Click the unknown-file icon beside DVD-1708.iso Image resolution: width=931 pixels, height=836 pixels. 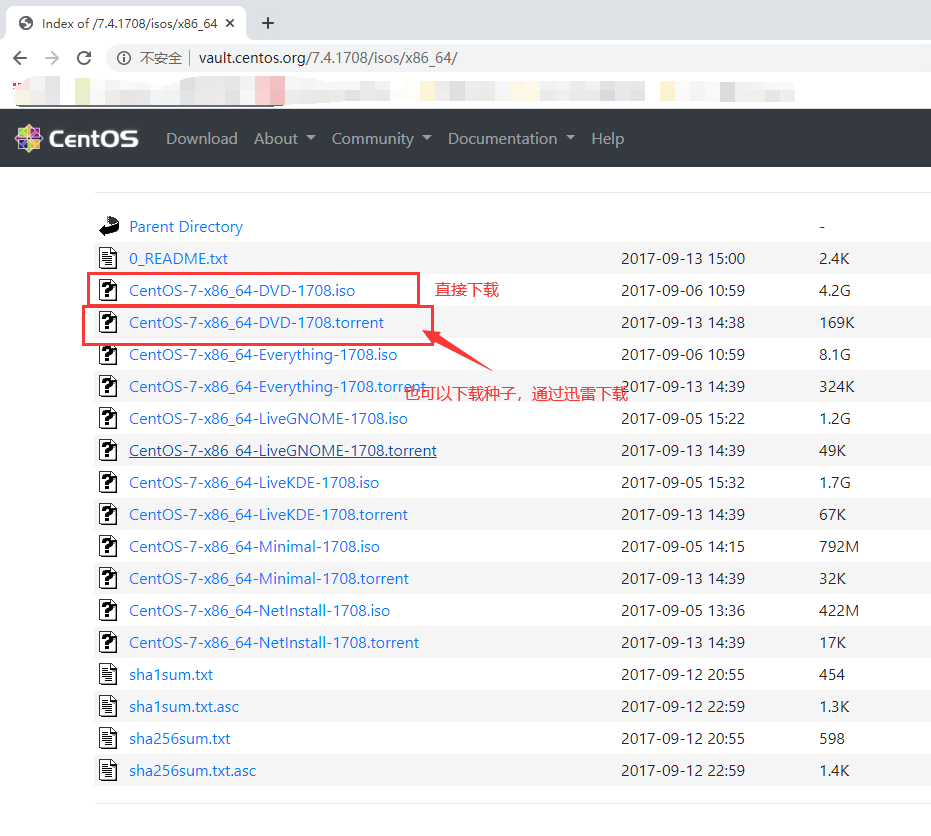[108, 290]
